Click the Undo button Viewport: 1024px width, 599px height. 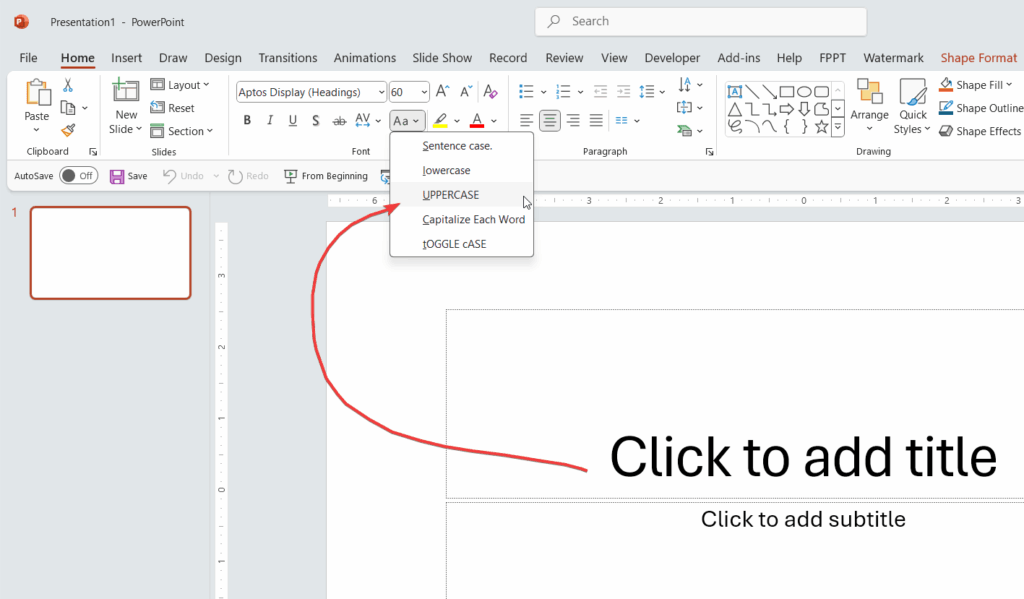click(x=184, y=176)
